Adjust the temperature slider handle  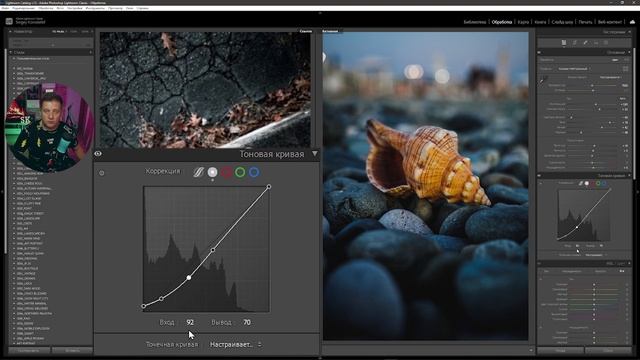coord(592,85)
